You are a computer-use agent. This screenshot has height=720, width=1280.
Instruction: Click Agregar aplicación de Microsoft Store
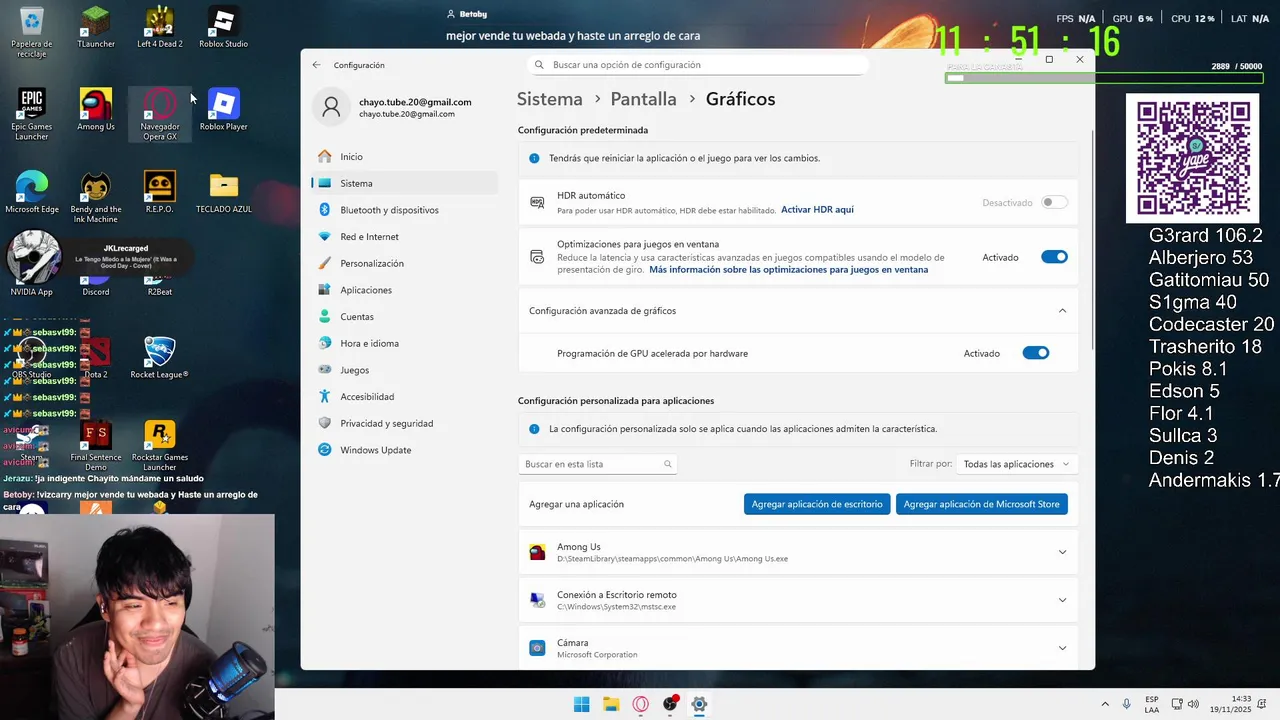coord(982,504)
